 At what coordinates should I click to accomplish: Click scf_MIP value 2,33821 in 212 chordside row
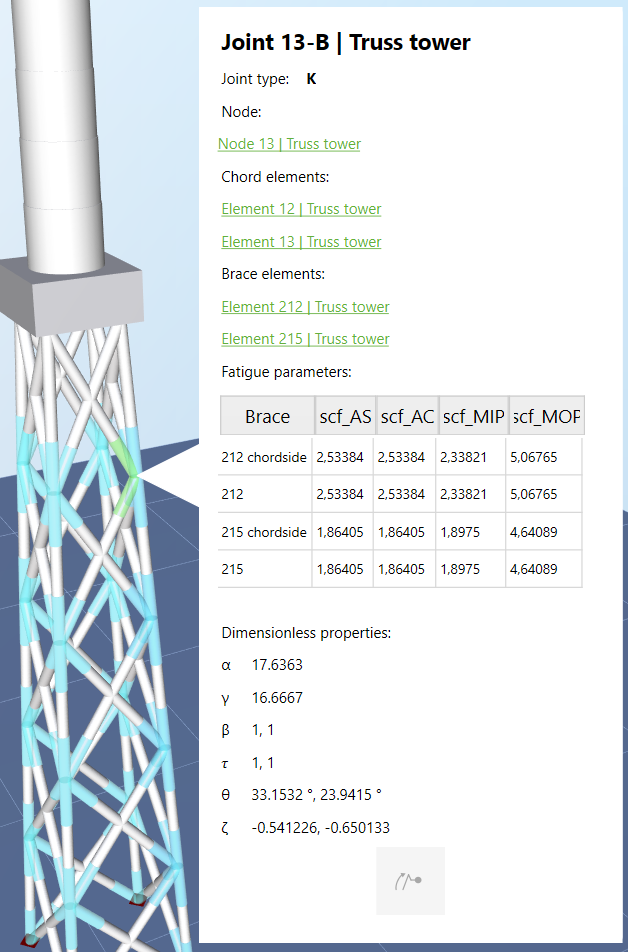pyautogui.click(x=463, y=457)
